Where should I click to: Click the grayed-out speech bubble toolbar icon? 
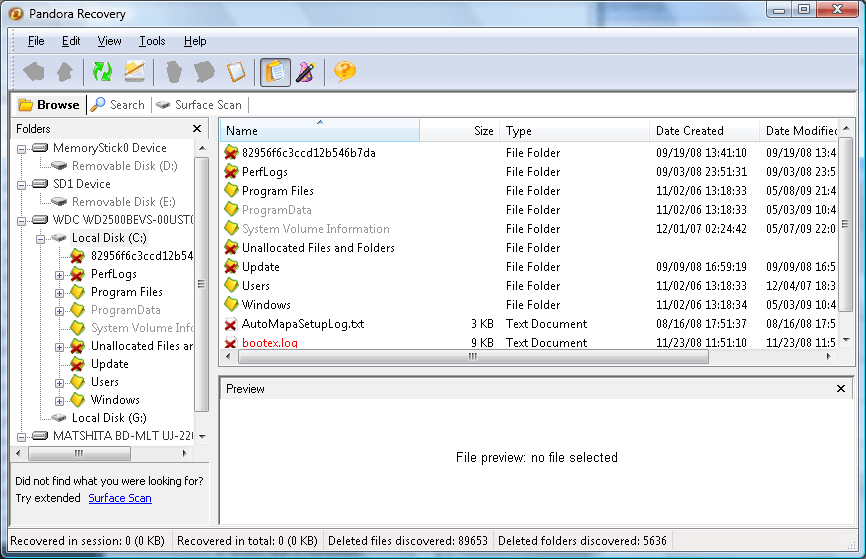tap(204, 72)
